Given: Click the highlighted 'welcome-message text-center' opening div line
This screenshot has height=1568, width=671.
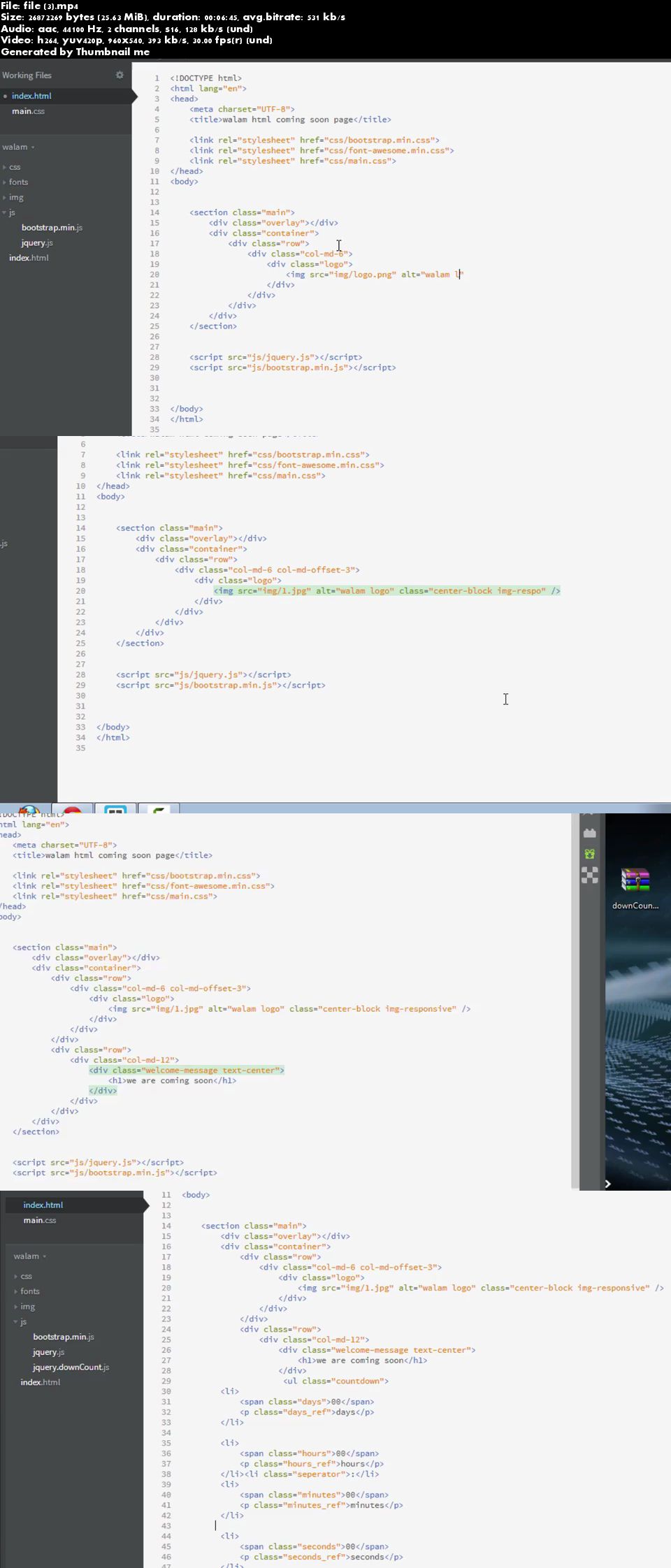Looking at the screenshot, I should (187, 1070).
